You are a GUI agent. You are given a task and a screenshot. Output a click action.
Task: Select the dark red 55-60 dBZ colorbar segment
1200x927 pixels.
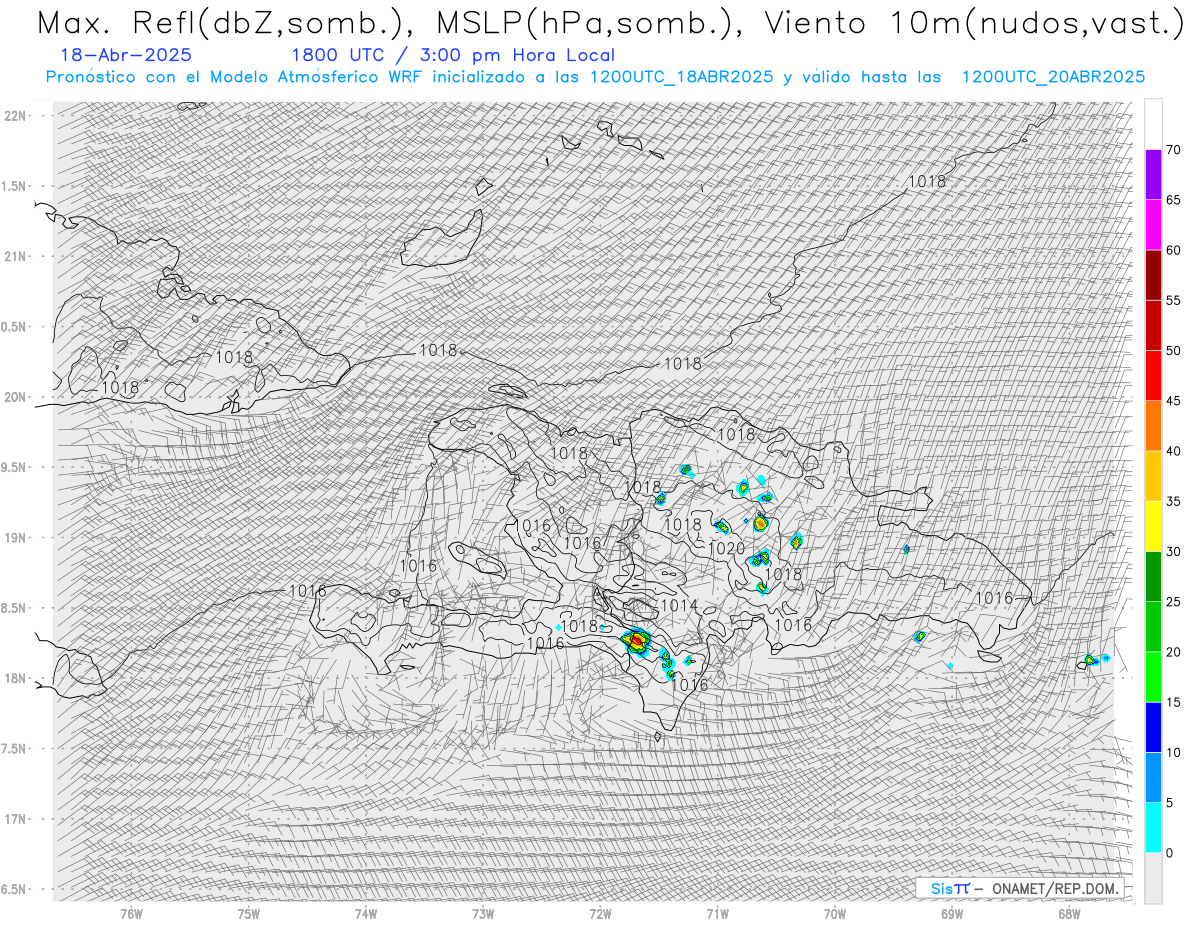[1153, 275]
